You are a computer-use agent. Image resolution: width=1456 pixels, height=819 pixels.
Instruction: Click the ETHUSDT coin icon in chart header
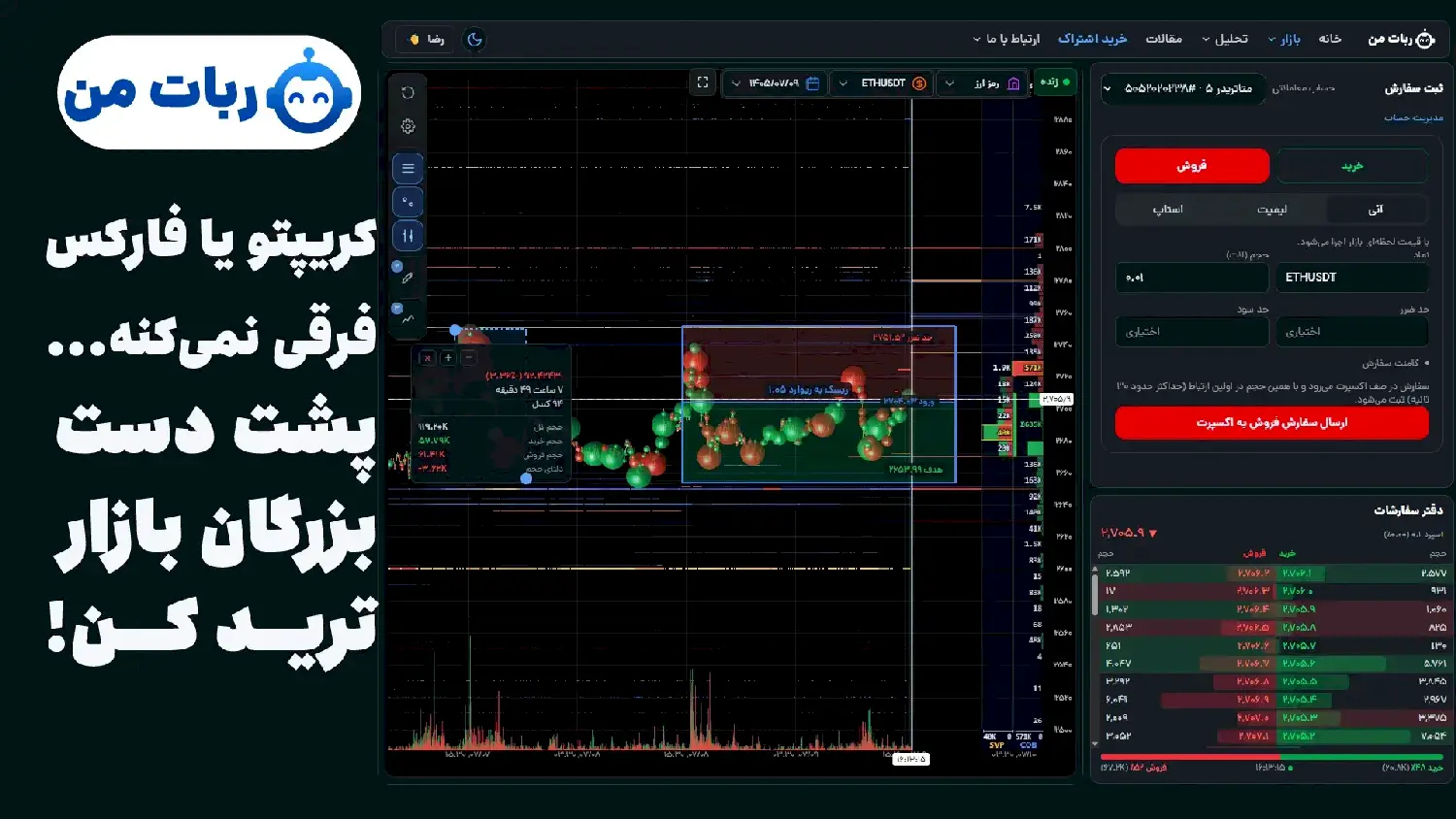919,83
